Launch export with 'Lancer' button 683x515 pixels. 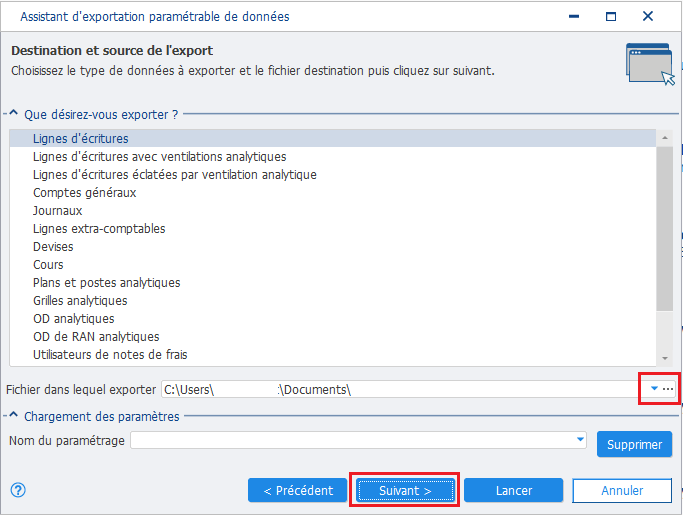(514, 491)
